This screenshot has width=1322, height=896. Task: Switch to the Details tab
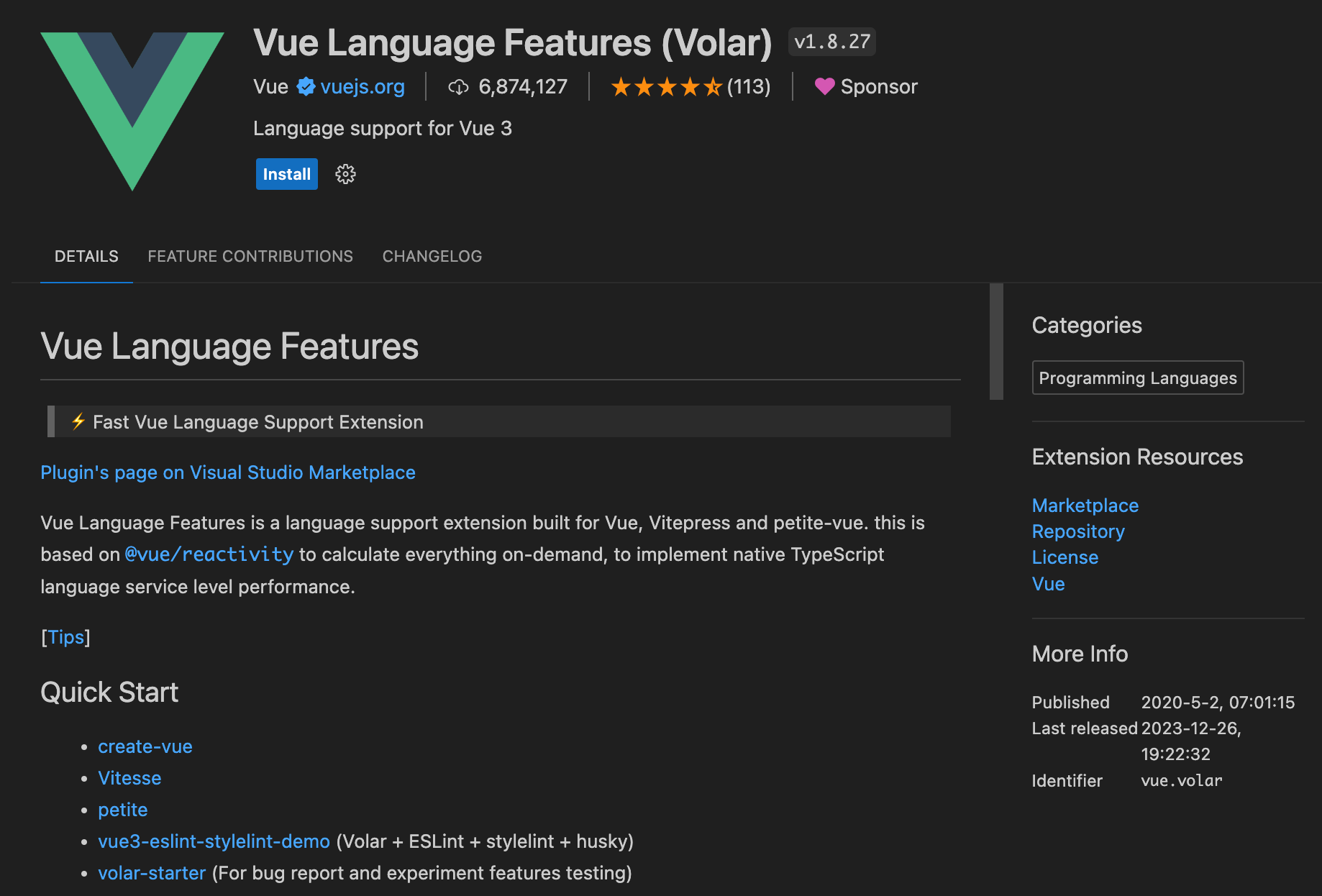(86, 257)
